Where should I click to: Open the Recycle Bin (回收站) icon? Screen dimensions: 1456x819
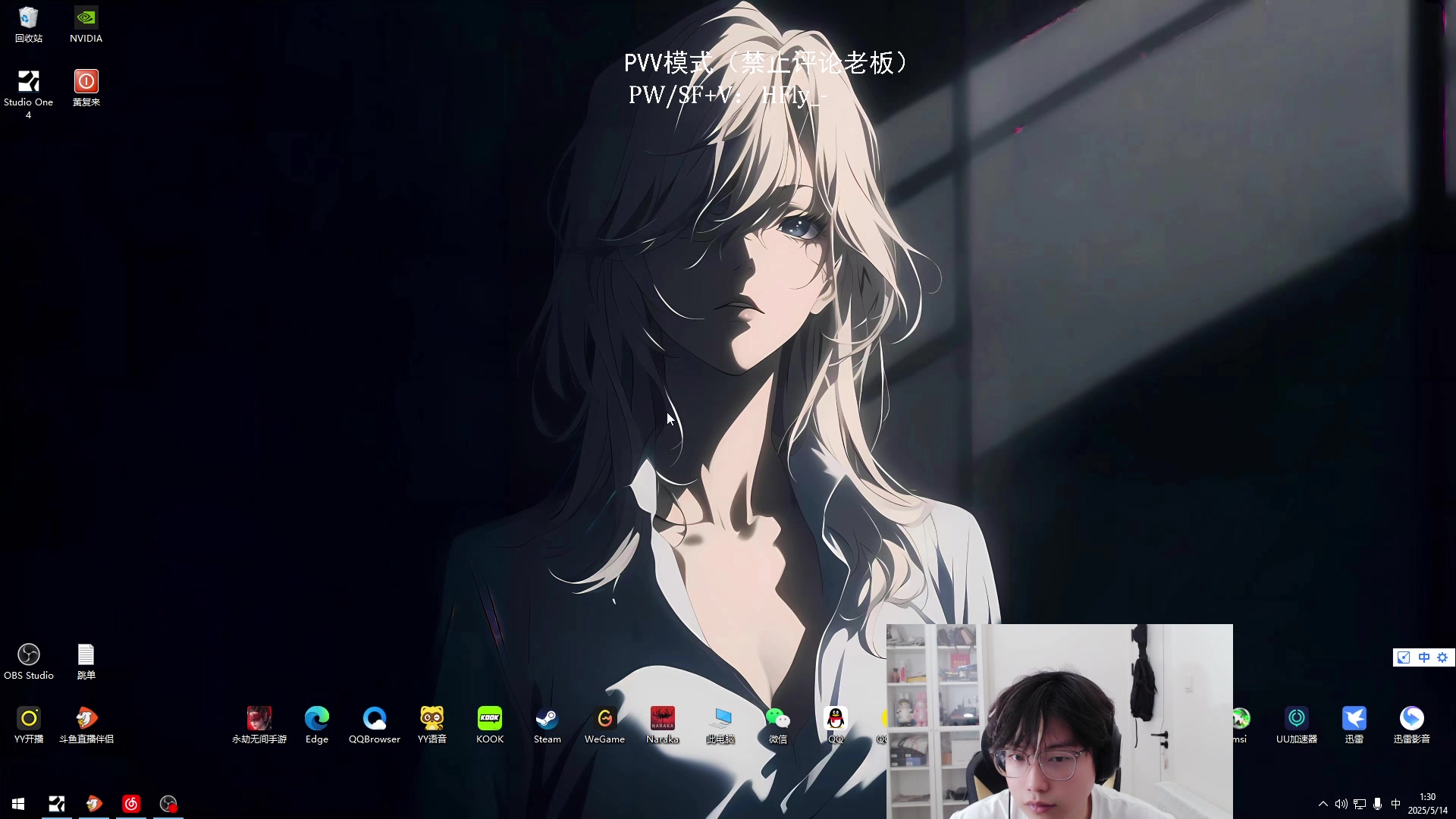click(29, 24)
